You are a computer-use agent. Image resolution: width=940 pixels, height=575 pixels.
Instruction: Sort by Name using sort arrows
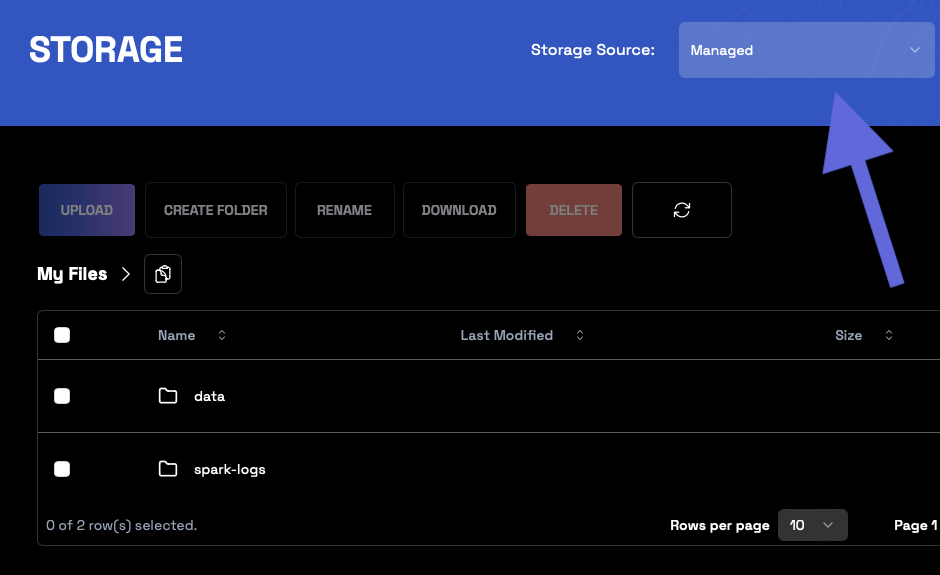click(222, 335)
